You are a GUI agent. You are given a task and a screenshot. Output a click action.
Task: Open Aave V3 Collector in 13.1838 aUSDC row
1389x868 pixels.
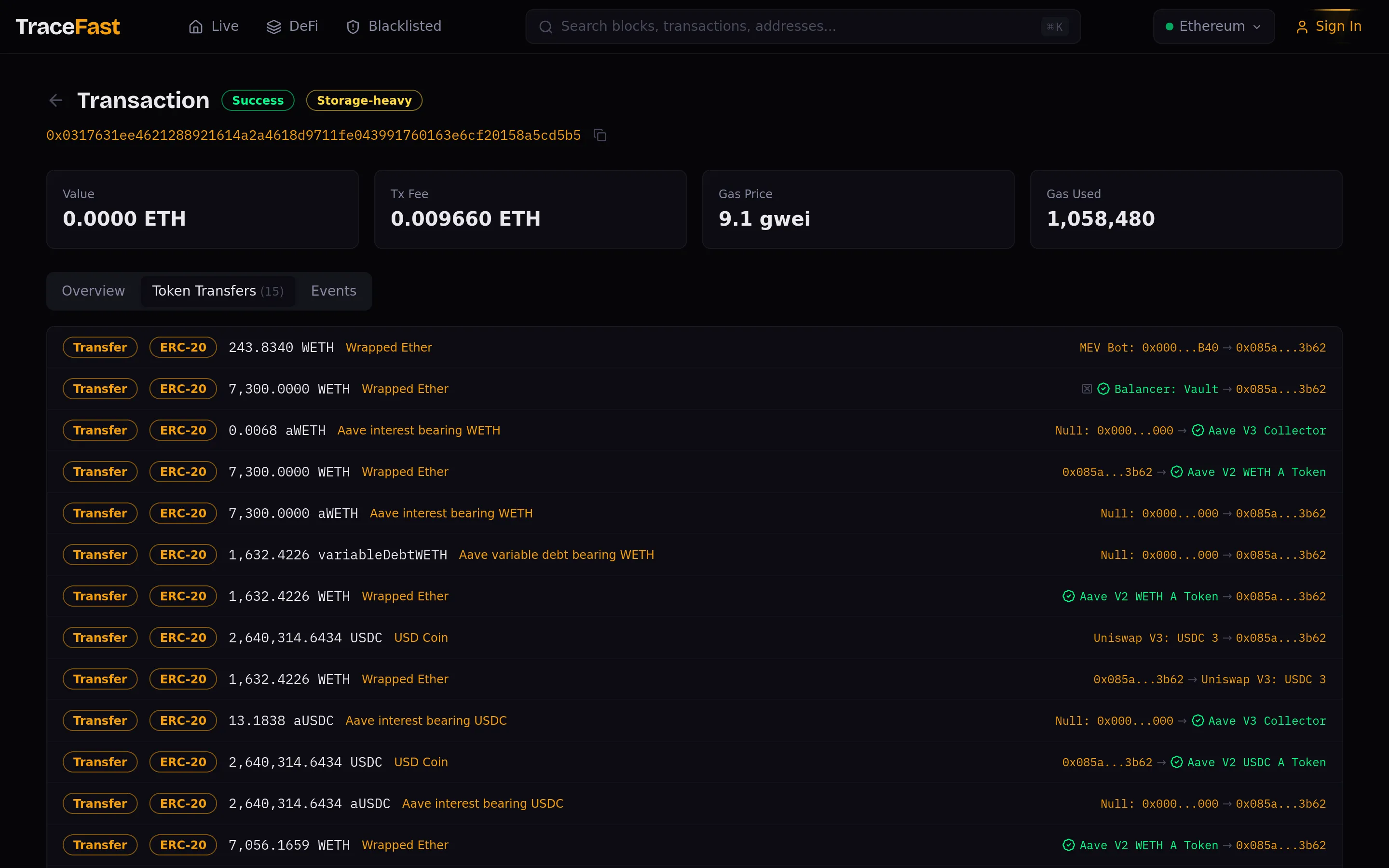click(x=1267, y=721)
